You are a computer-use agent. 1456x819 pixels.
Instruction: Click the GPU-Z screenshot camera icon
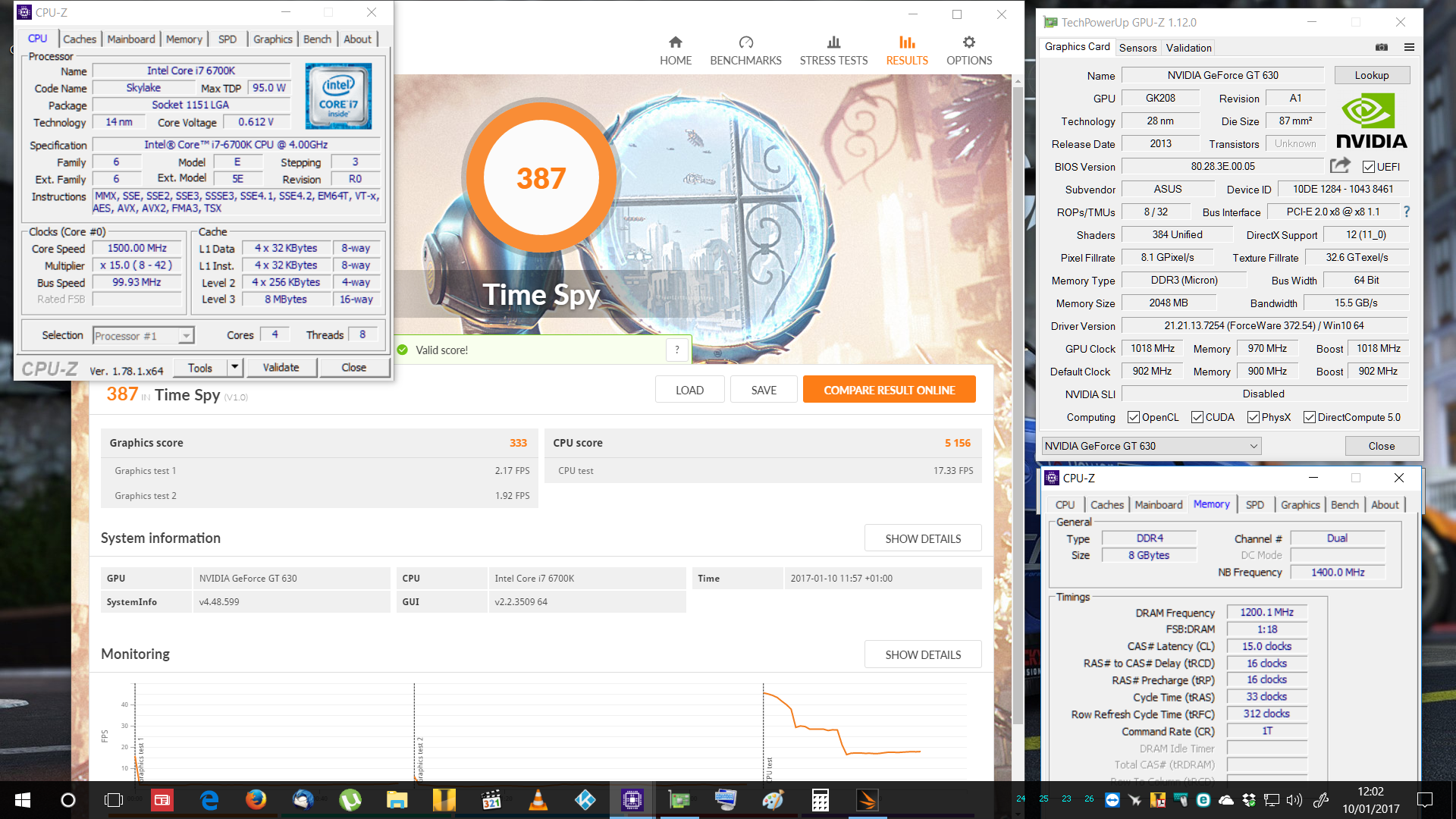pyautogui.click(x=1382, y=47)
